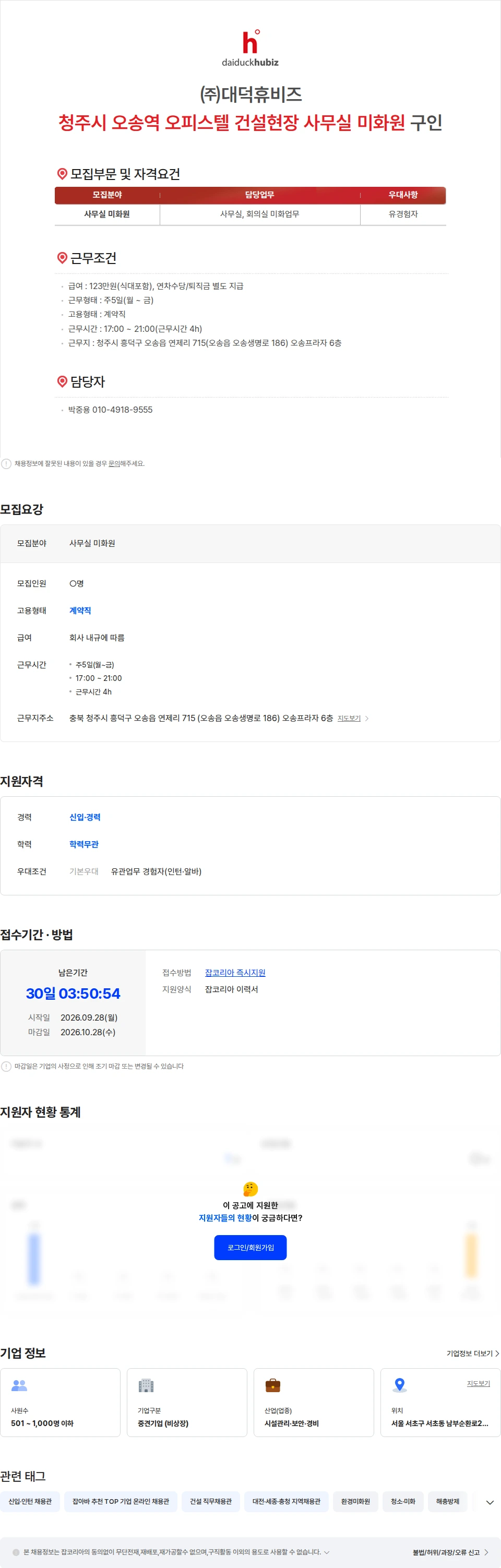Expand the copyright notice chevron
501x1568 pixels.
pyautogui.click(x=327, y=1552)
